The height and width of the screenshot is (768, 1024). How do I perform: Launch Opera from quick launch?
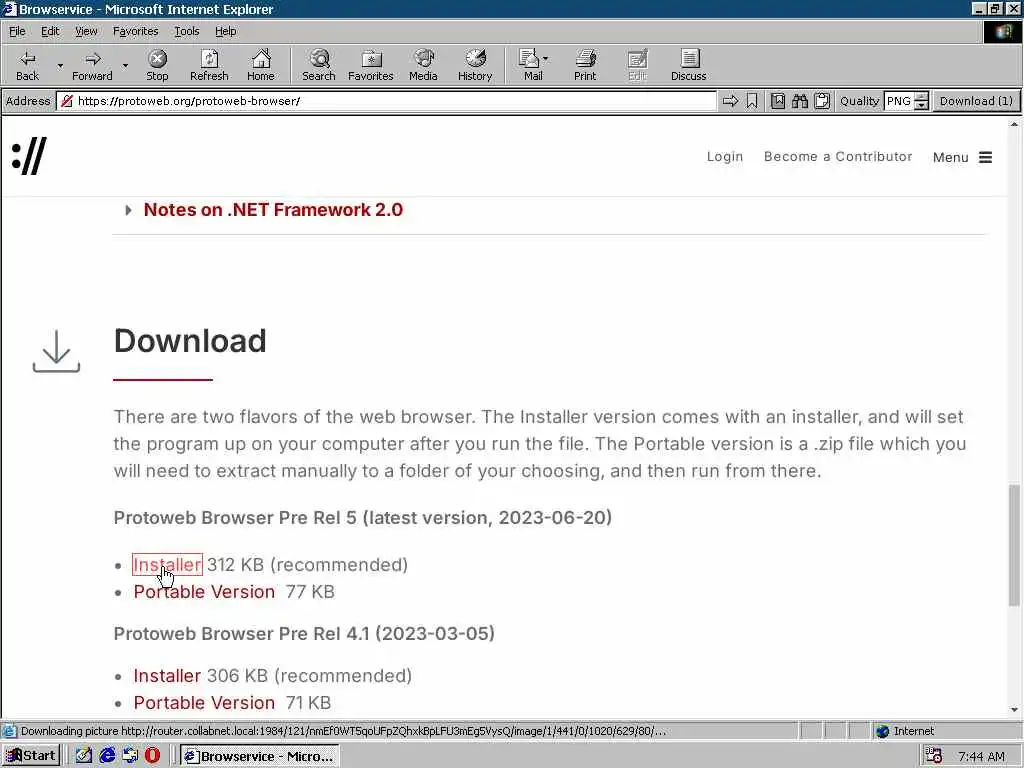click(x=152, y=756)
